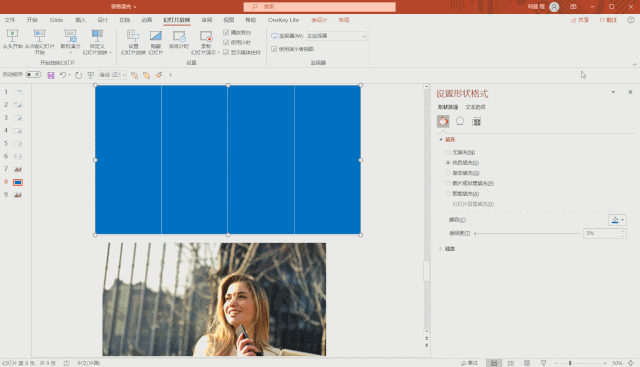Select the Size & Properties icon in format pane

tap(476, 121)
